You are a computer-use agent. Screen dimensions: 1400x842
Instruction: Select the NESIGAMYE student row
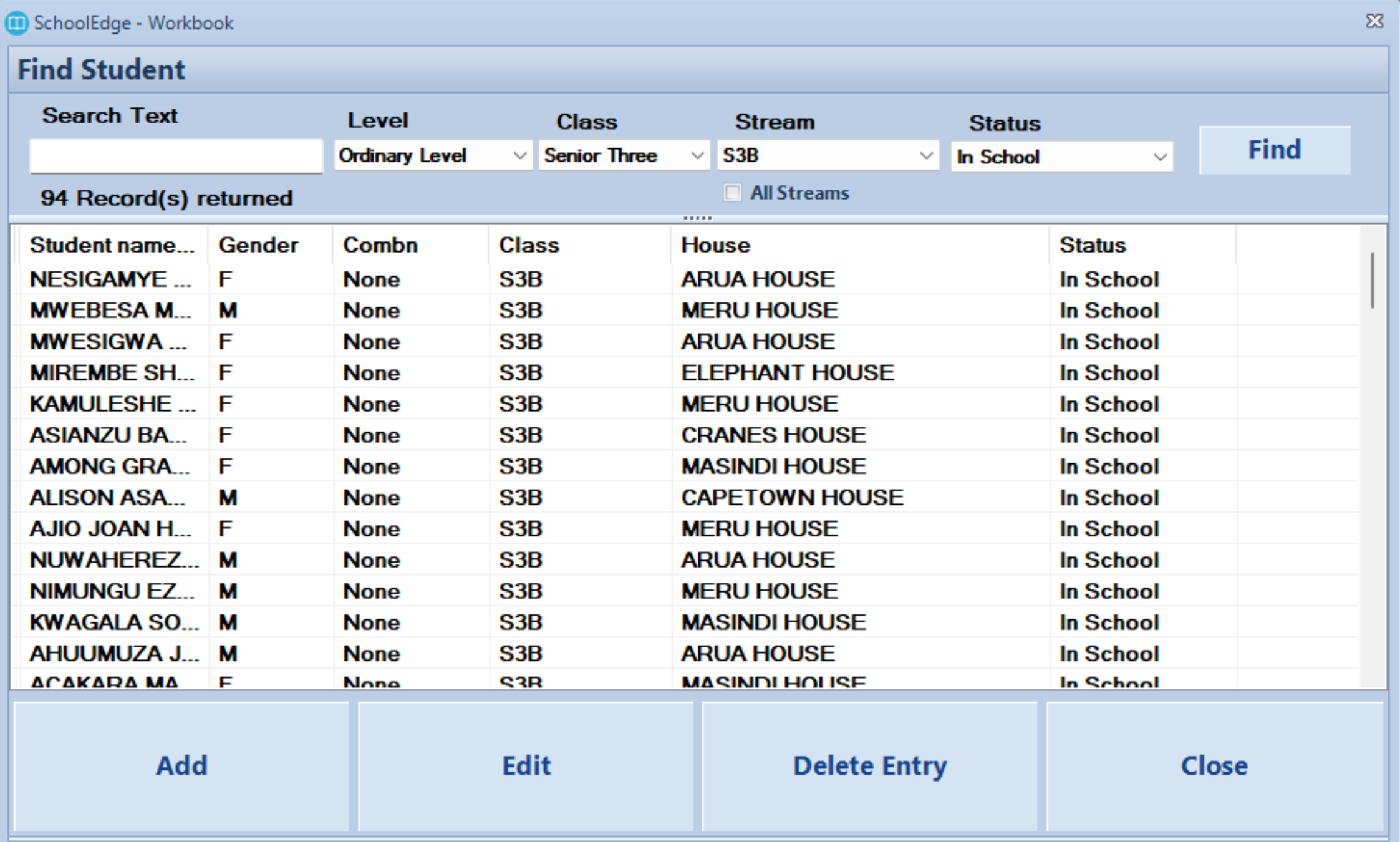point(110,279)
